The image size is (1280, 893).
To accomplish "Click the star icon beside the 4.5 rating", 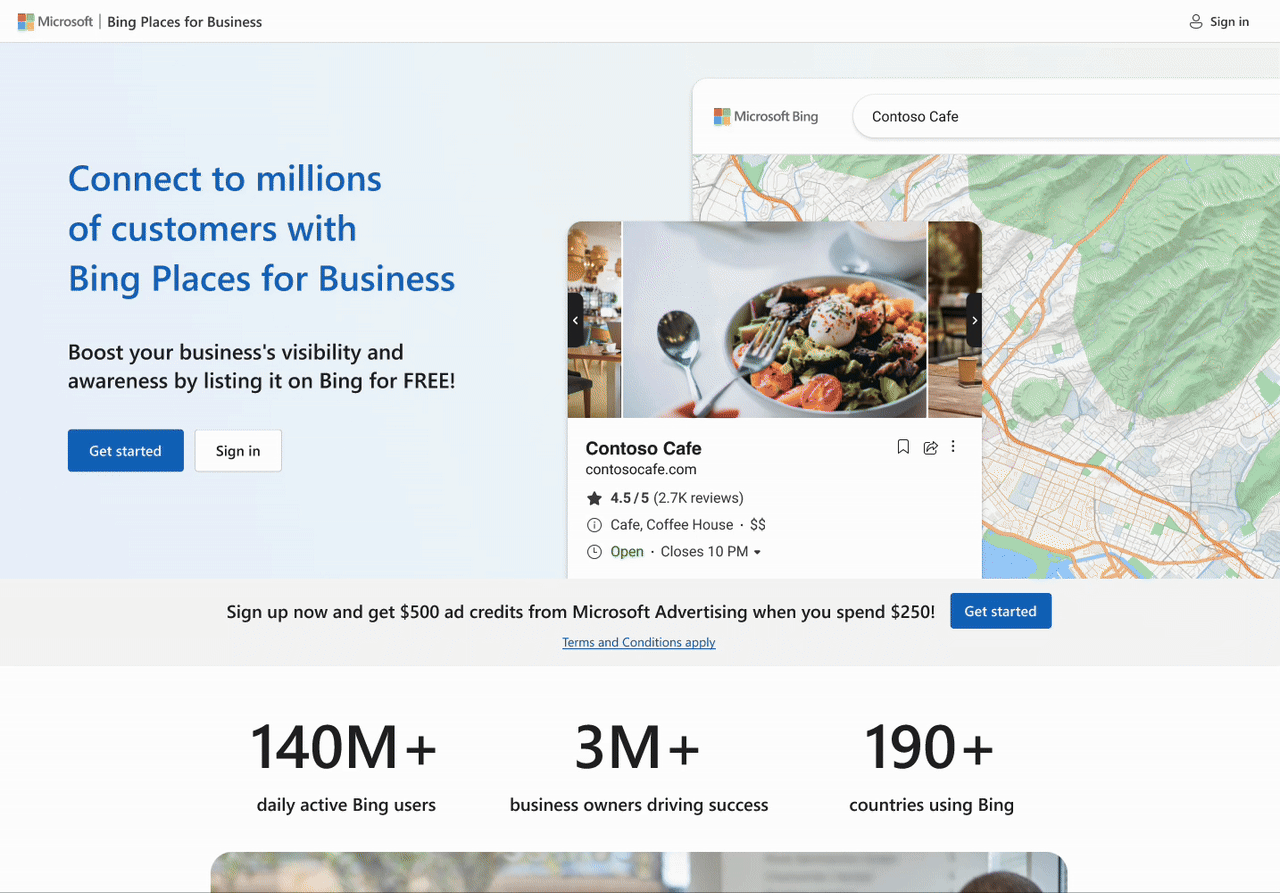I will click(594, 497).
